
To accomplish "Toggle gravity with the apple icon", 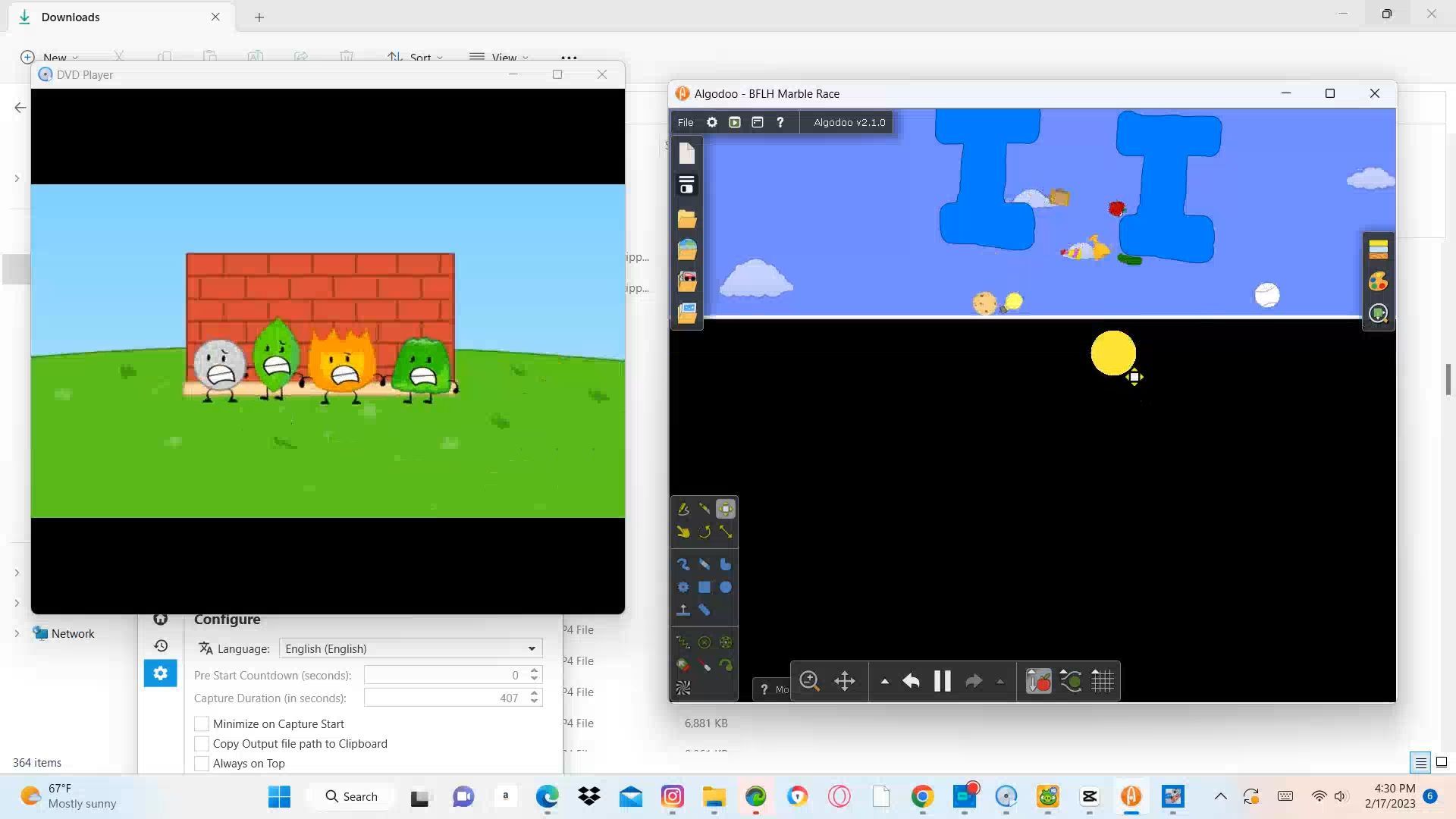I will point(1038,681).
